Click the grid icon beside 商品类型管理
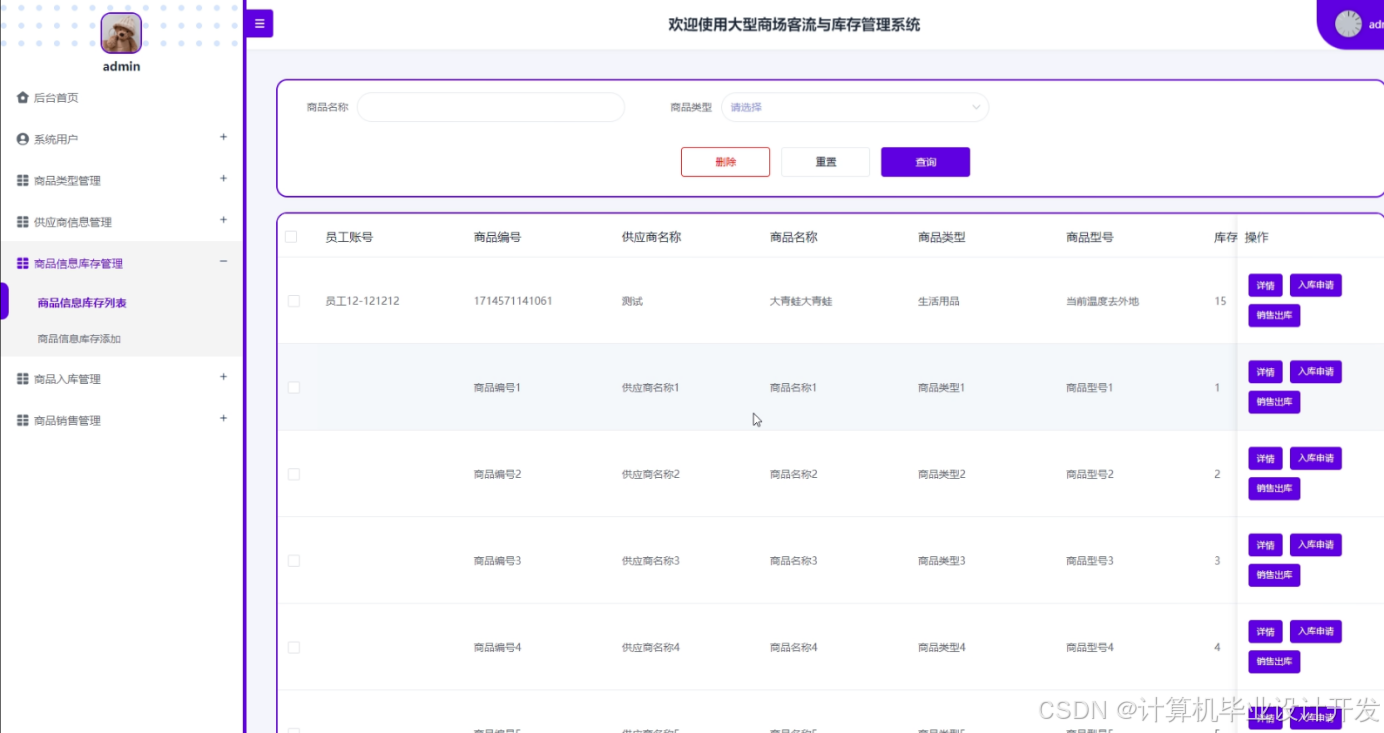The image size is (1384, 733). [x=23, y=181]
